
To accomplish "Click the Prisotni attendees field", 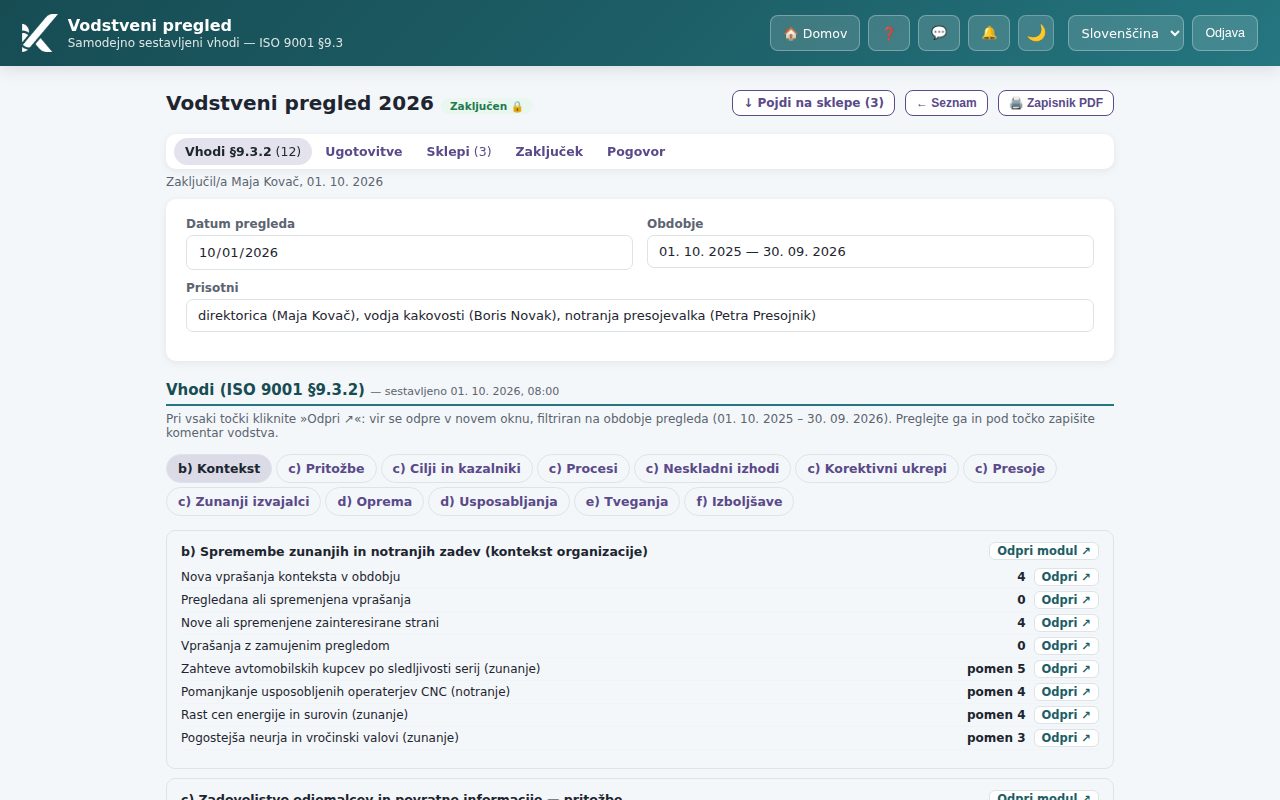I will coord(640,316).
